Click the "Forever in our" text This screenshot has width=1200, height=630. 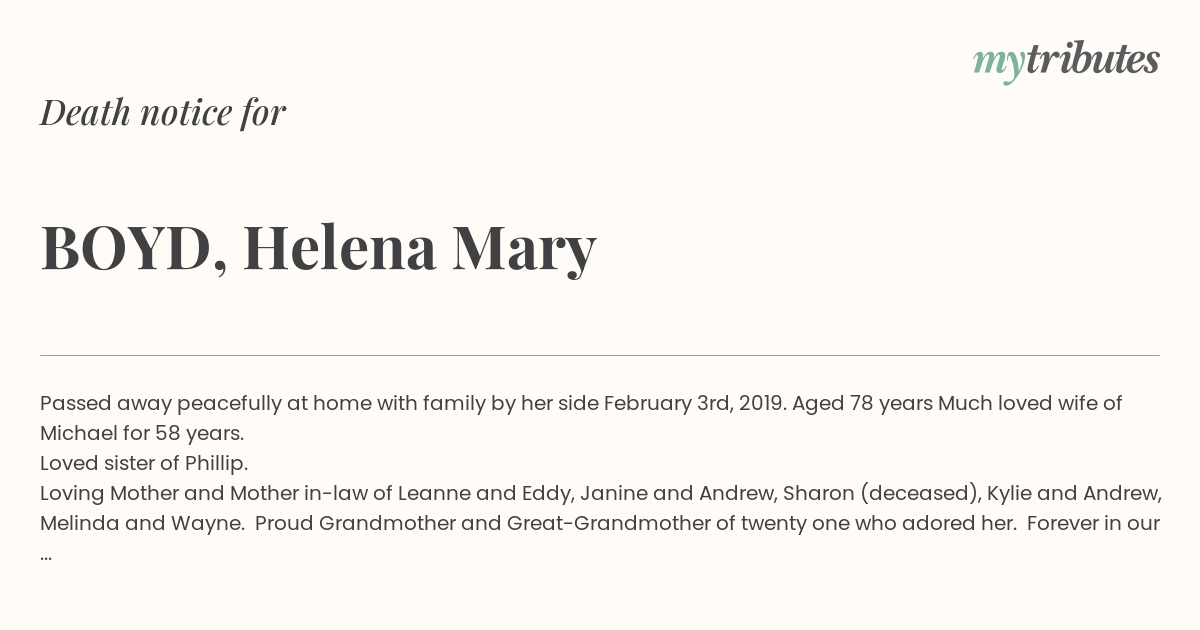(1093, 524)
